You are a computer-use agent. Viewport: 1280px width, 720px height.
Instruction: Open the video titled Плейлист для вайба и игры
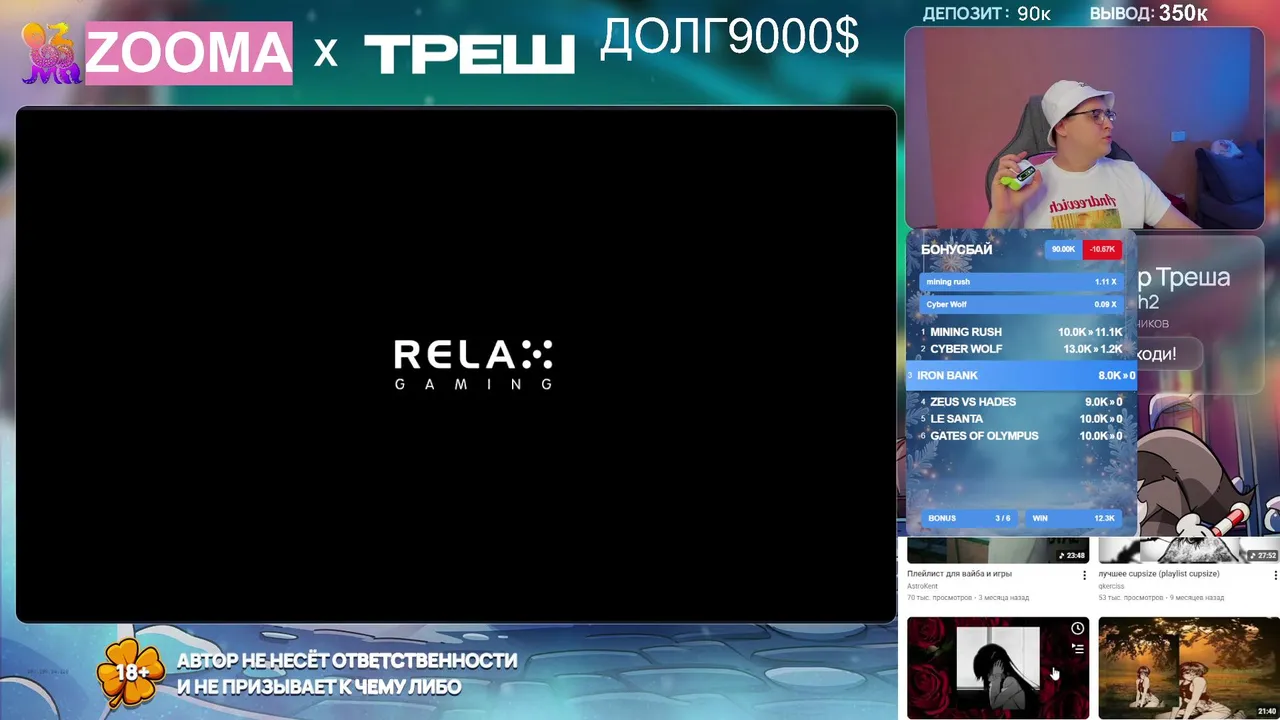coord(959,574)
